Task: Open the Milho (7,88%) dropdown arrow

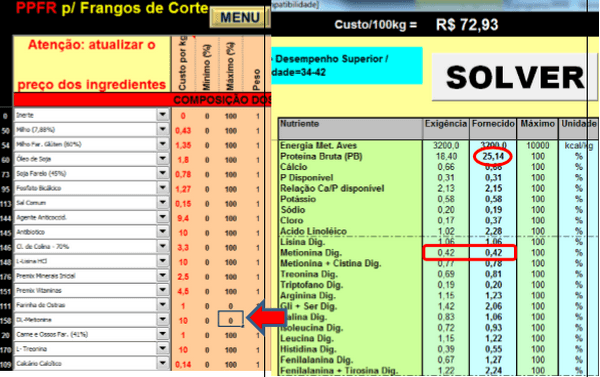Action: (163, 129)
